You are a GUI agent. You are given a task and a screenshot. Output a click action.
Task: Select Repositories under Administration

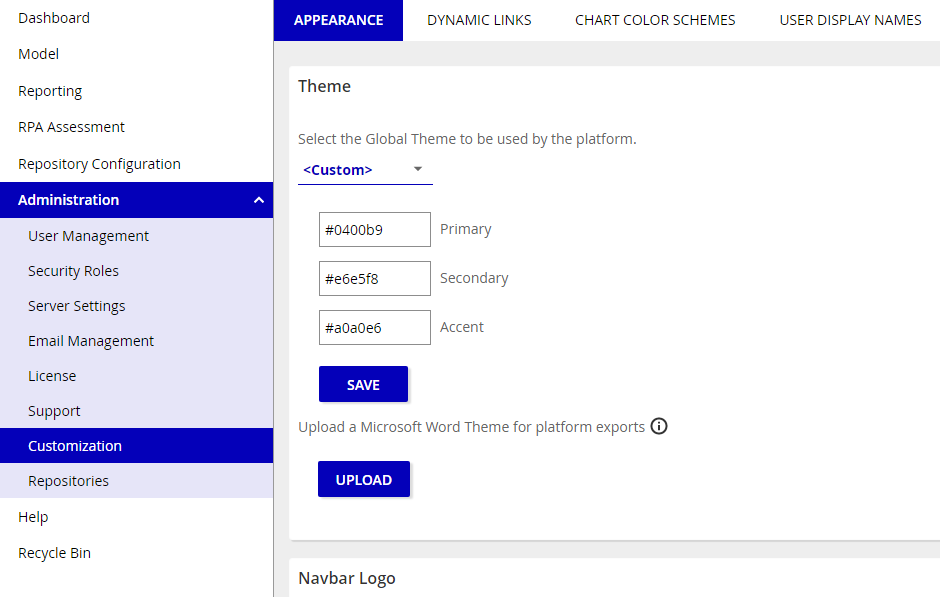[x=68, y=481]
